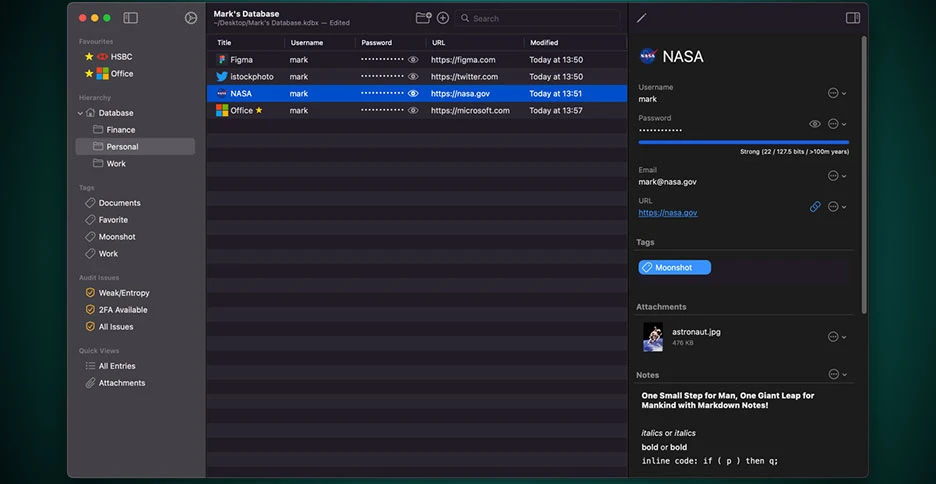
Task: Reveal the Figma row password
Action: (413, 60)
